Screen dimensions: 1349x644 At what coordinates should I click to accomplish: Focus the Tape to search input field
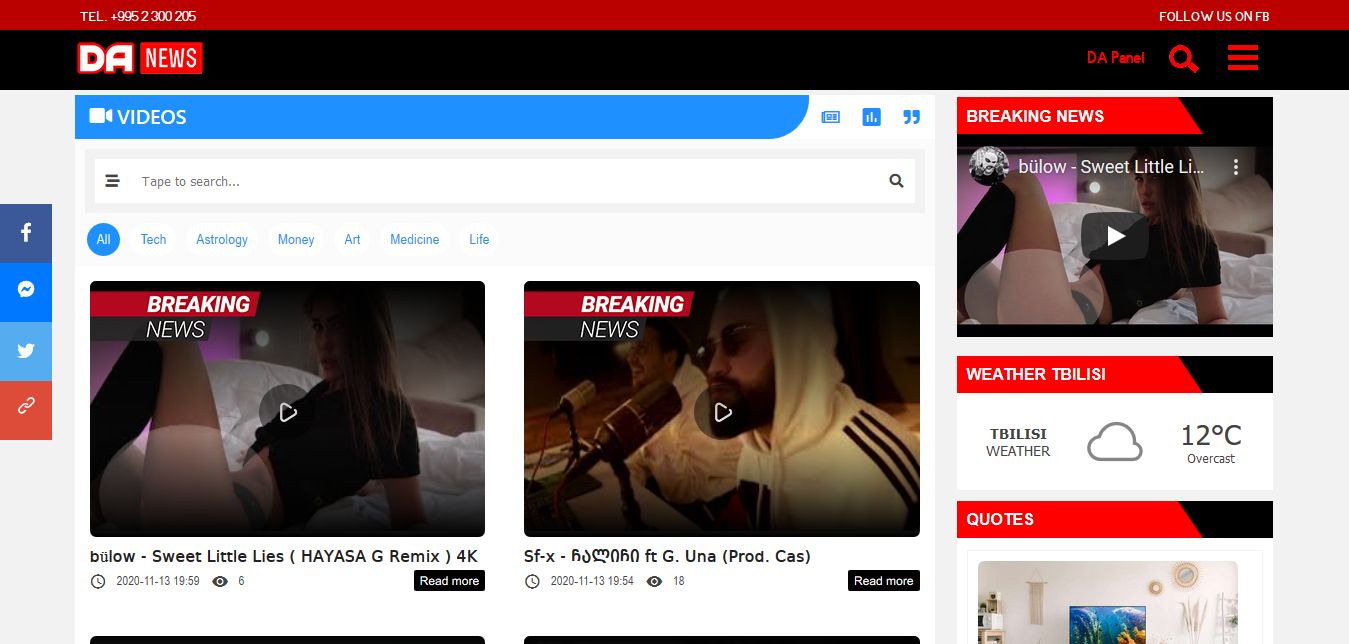pos(505,181)
